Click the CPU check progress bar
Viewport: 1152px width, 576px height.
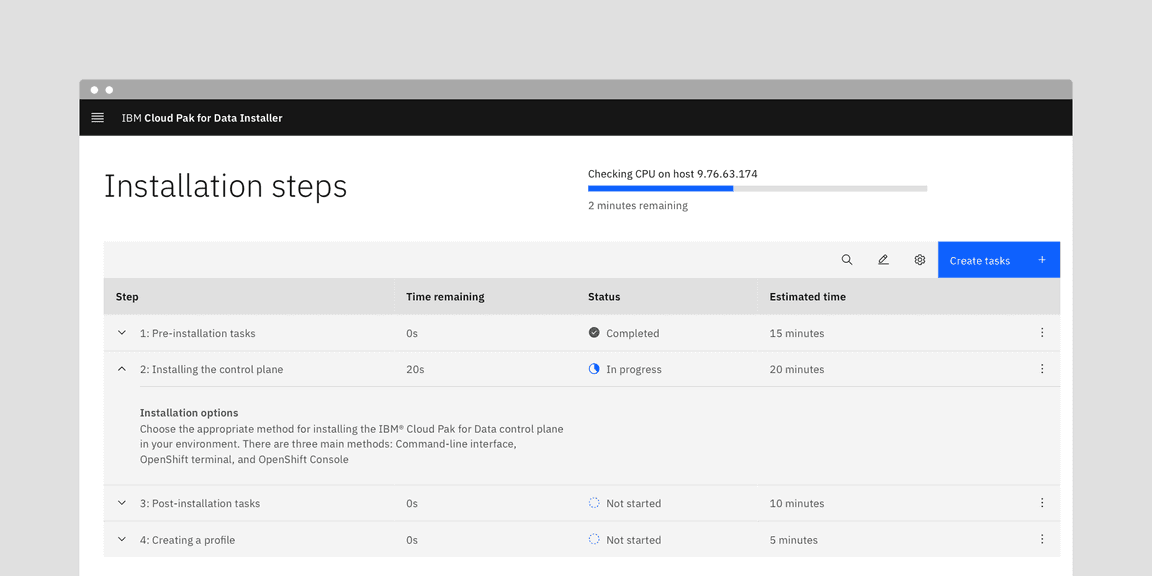click(x=757, y=188)
